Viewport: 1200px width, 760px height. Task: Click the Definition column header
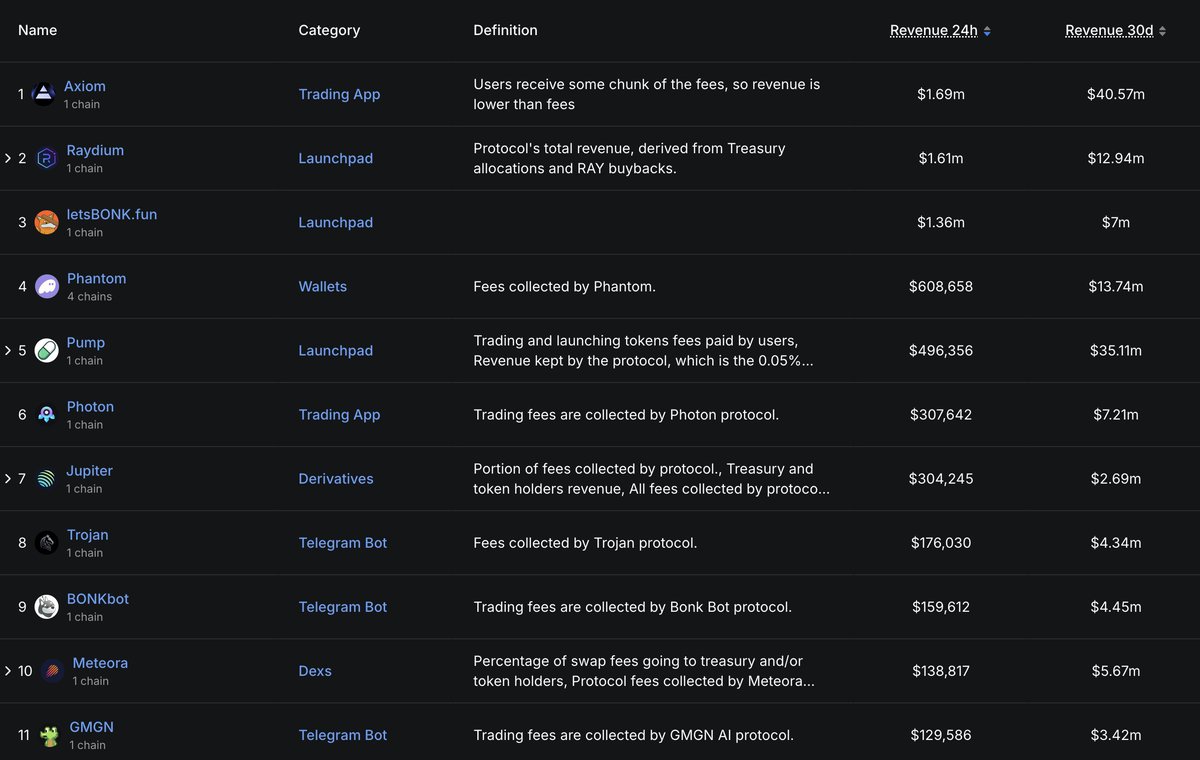505,30
